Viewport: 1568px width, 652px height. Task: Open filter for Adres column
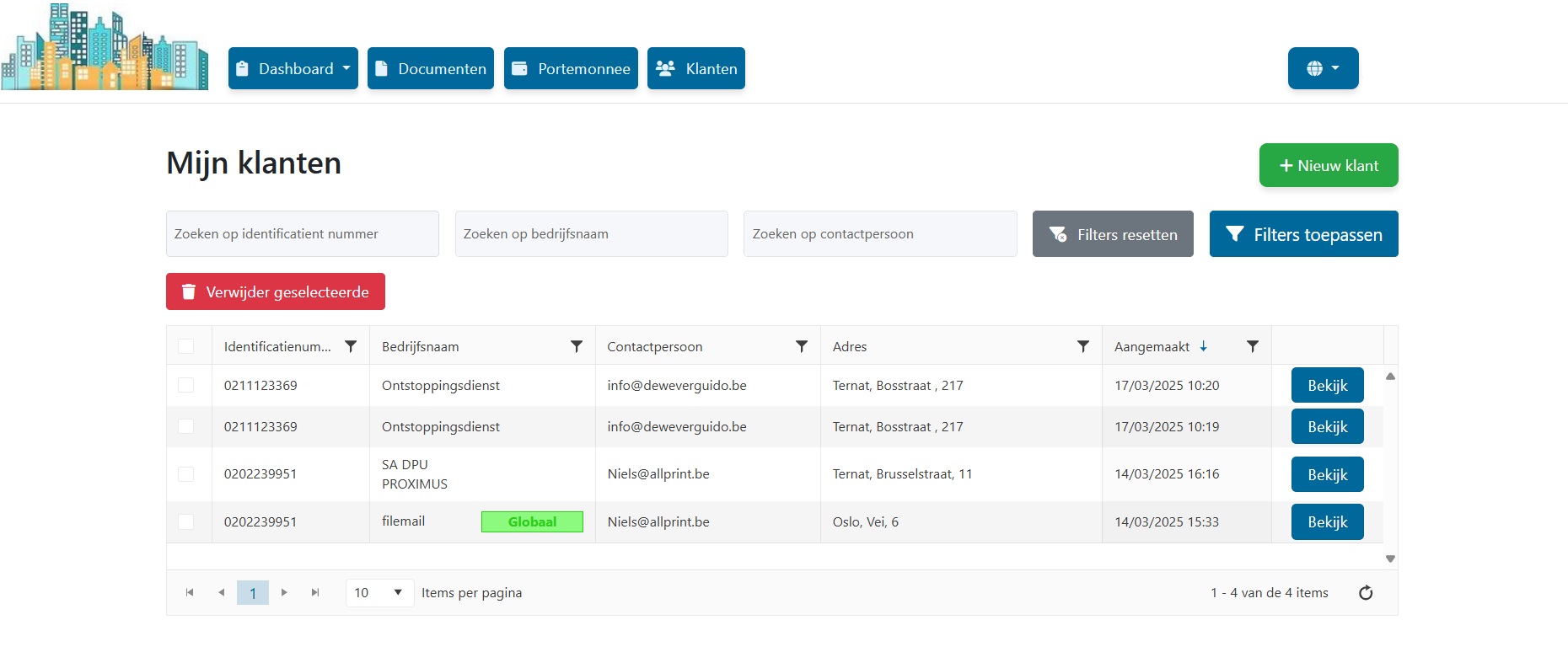(1083, 346)
